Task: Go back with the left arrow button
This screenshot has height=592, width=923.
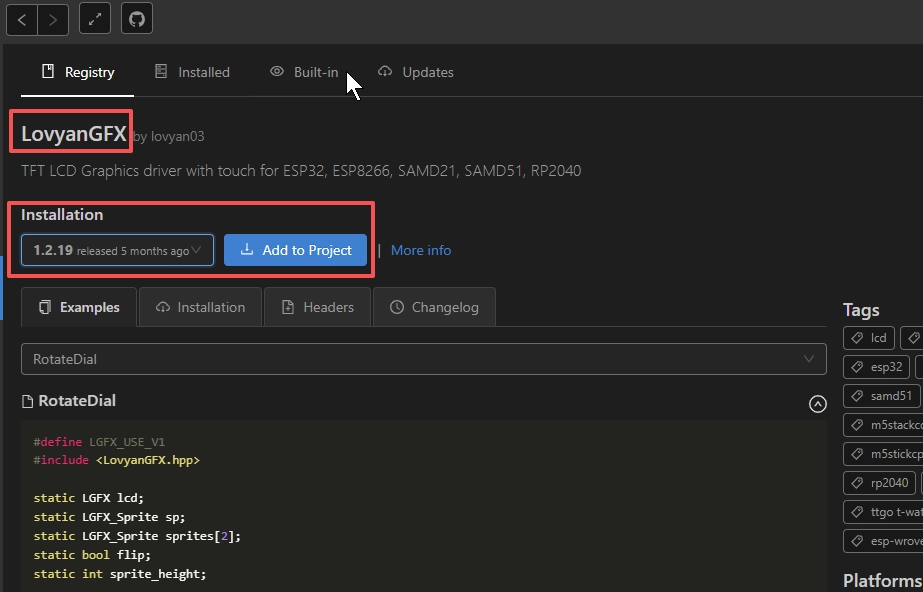Action: [22, 19]
